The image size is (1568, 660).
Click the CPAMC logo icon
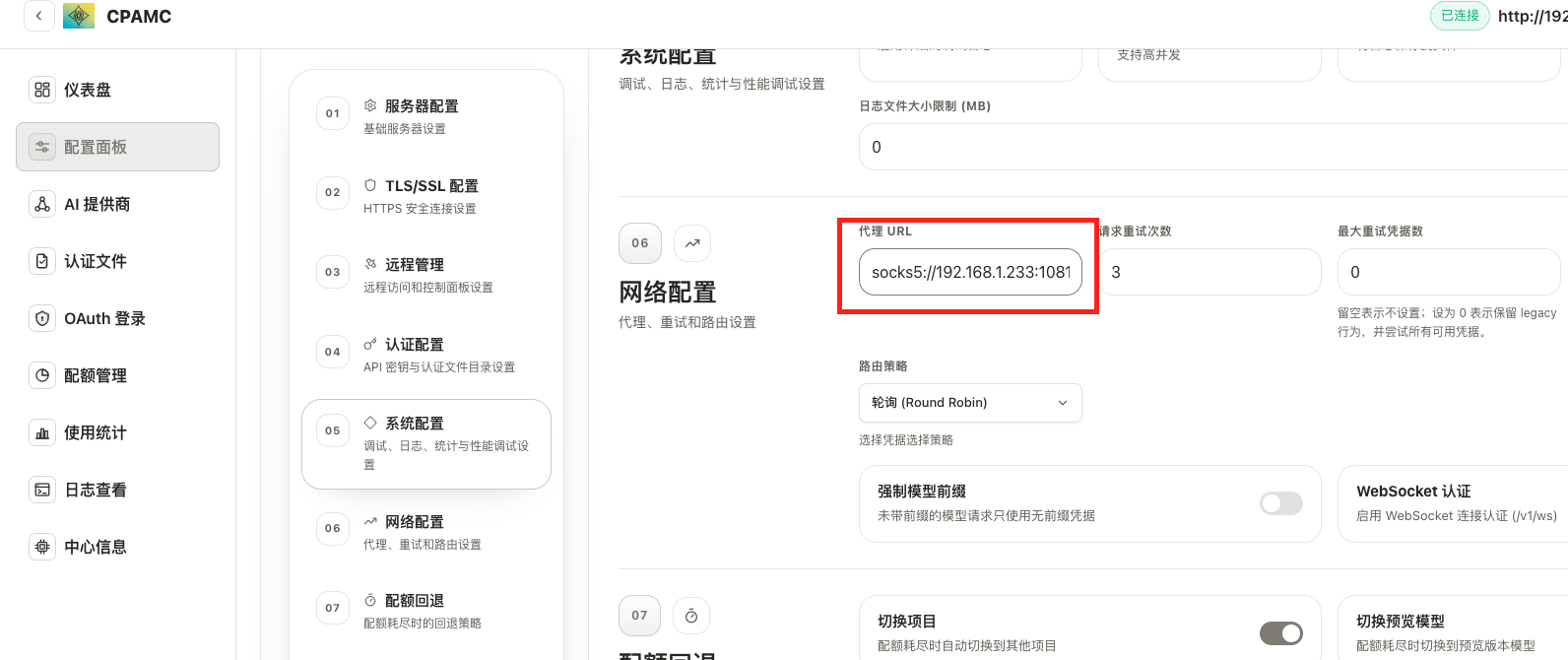(x=79, y=16)
